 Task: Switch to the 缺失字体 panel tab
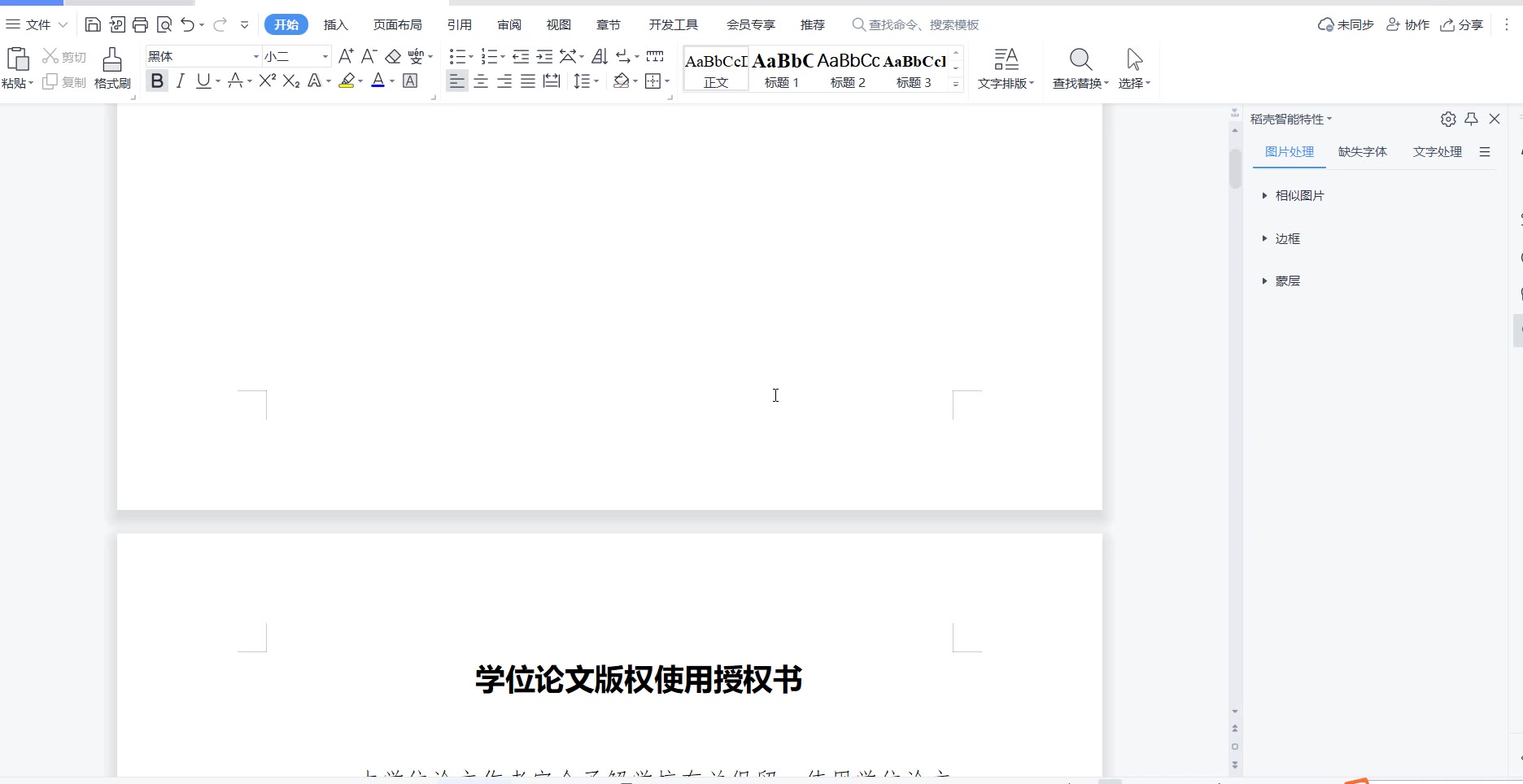point(1363,152)
